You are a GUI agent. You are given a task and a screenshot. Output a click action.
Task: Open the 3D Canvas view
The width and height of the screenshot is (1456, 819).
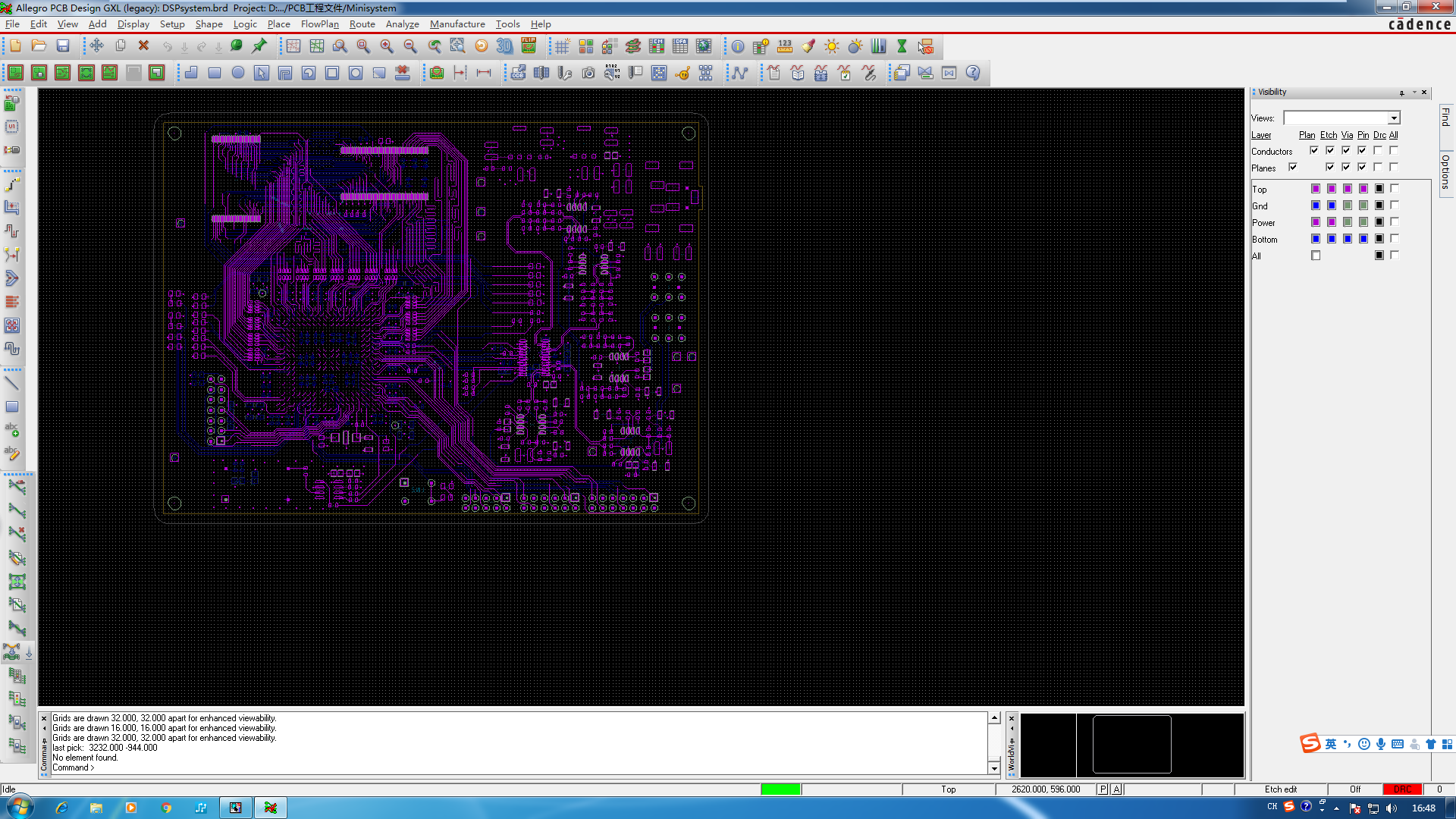coord(505,46)
